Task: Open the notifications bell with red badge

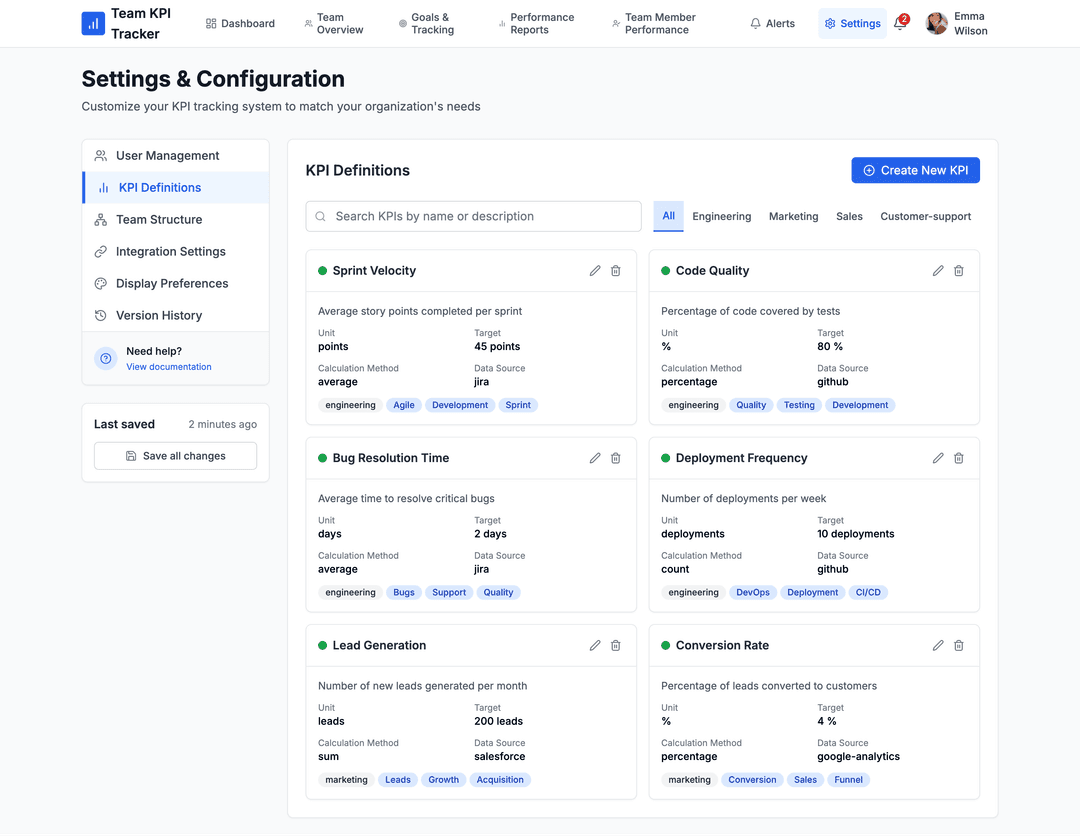Action: pos(900,24)
